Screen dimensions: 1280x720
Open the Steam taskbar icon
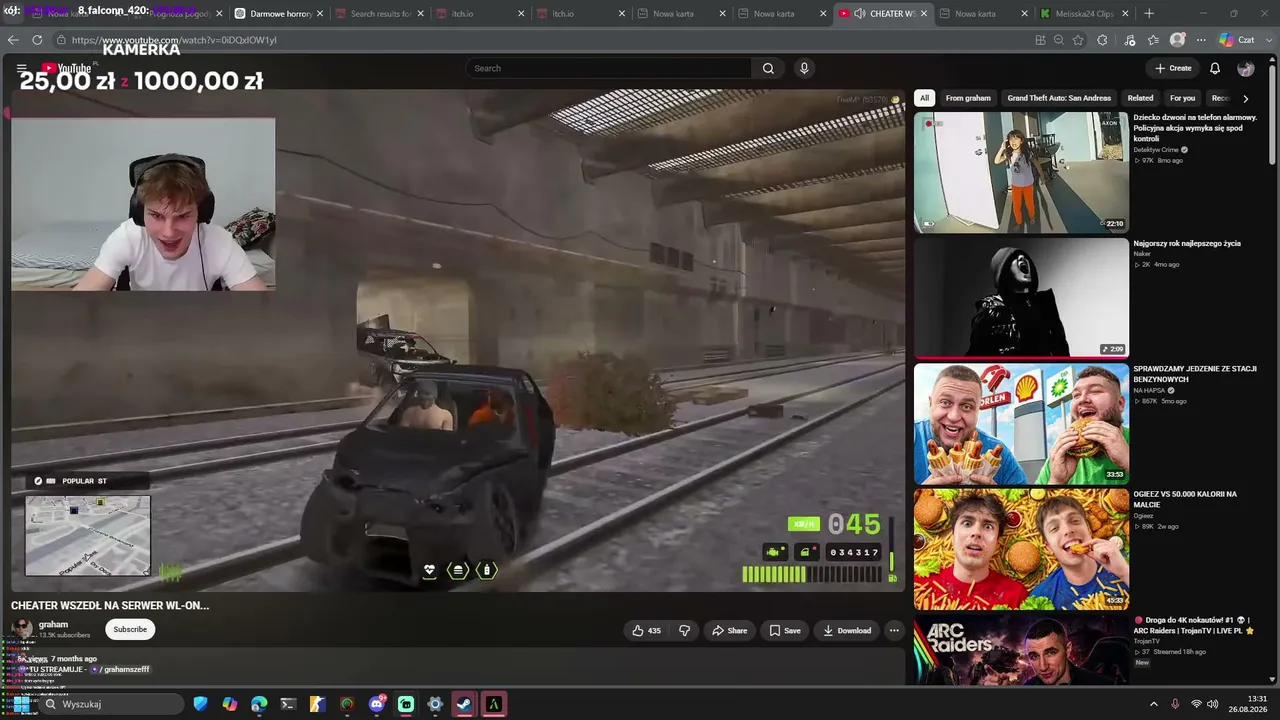coord(464,704)
